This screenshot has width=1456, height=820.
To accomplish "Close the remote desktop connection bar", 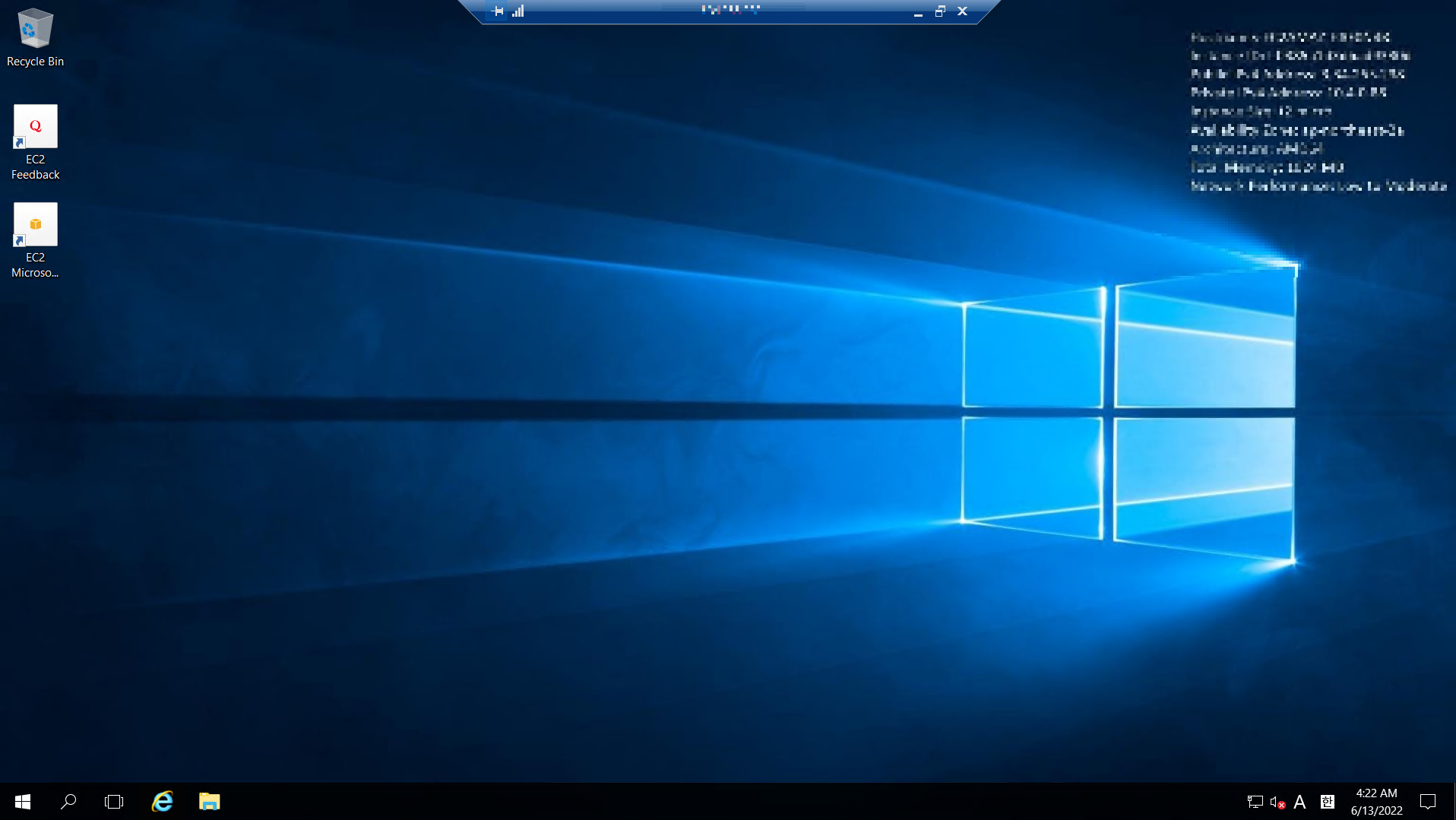I will [x=963, y=11].
